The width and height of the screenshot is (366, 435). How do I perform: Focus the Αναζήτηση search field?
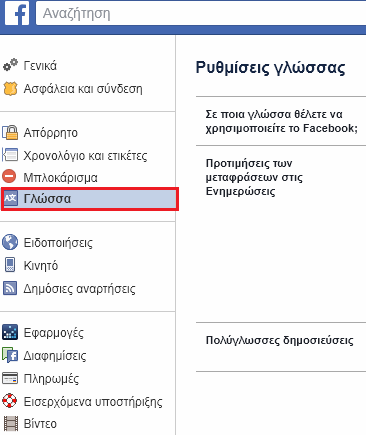pyautogui.click(x=201, y=14)
